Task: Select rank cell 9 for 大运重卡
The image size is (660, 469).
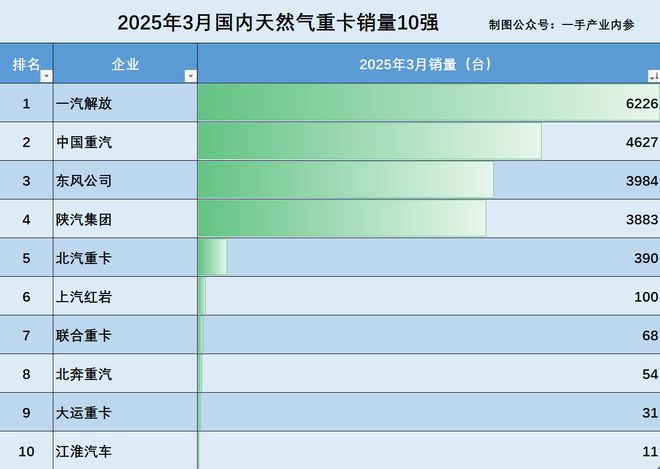Action: tap(27, 413)
